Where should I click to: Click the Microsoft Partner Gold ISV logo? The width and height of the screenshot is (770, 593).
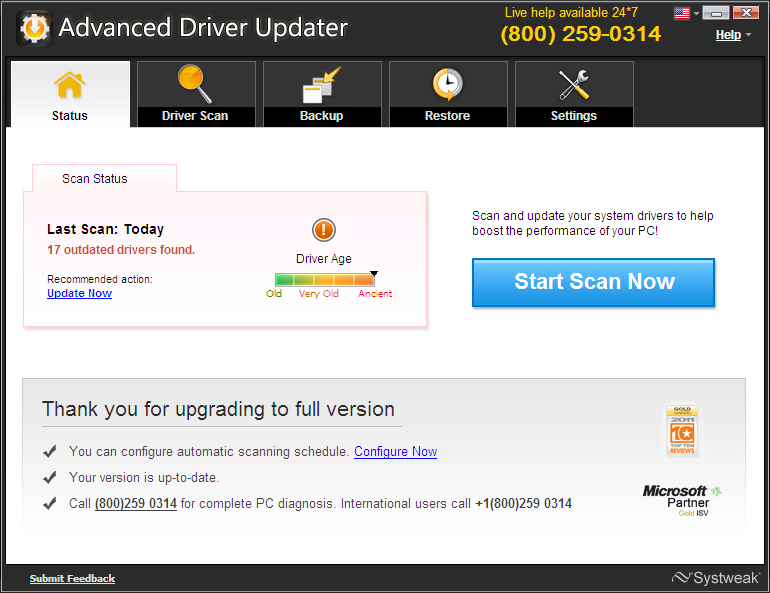682,500
